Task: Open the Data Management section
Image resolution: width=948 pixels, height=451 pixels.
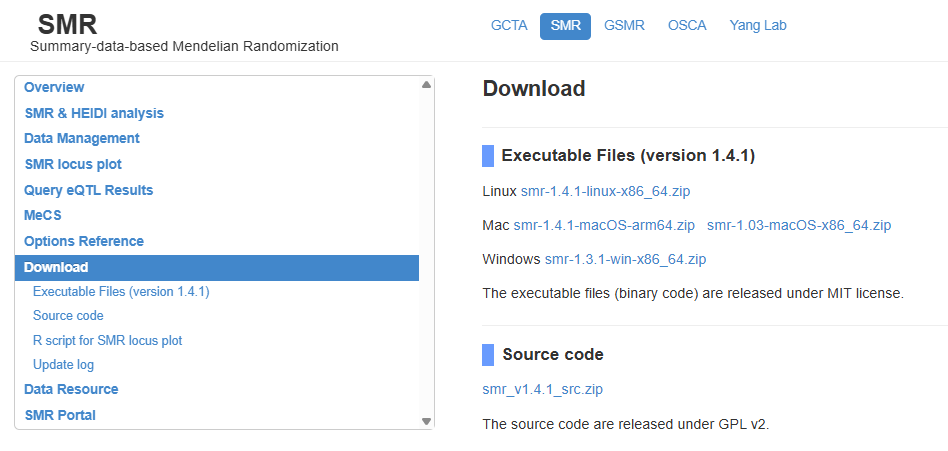Action: [82, 138]
